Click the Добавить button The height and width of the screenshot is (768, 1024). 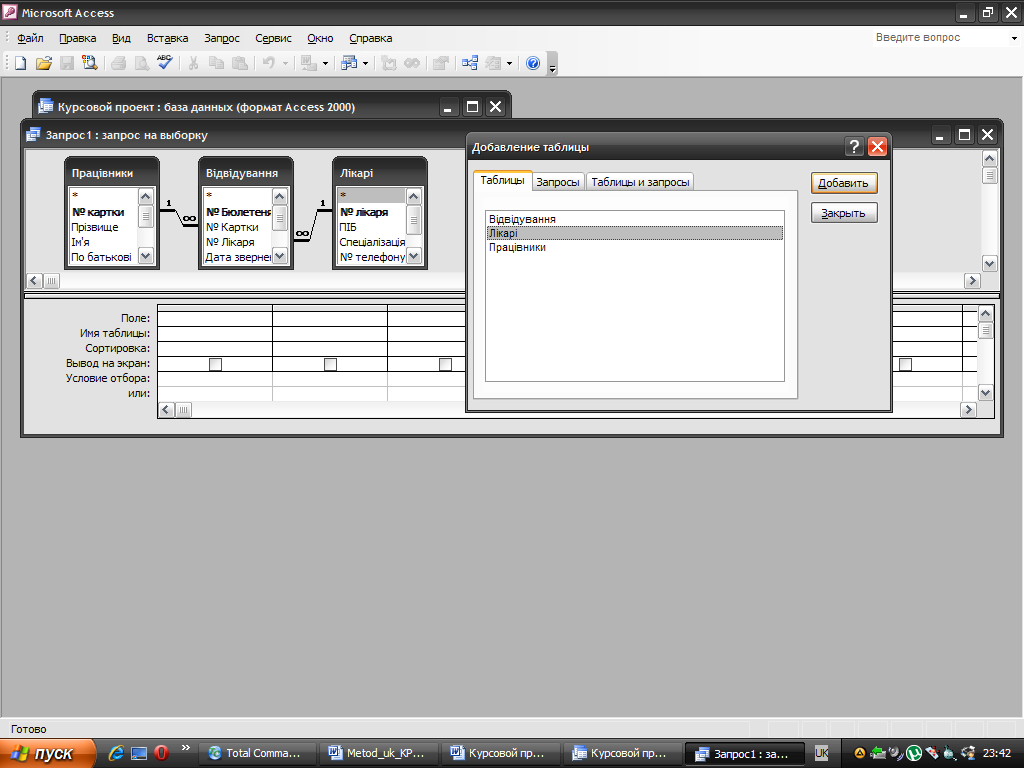844,183
